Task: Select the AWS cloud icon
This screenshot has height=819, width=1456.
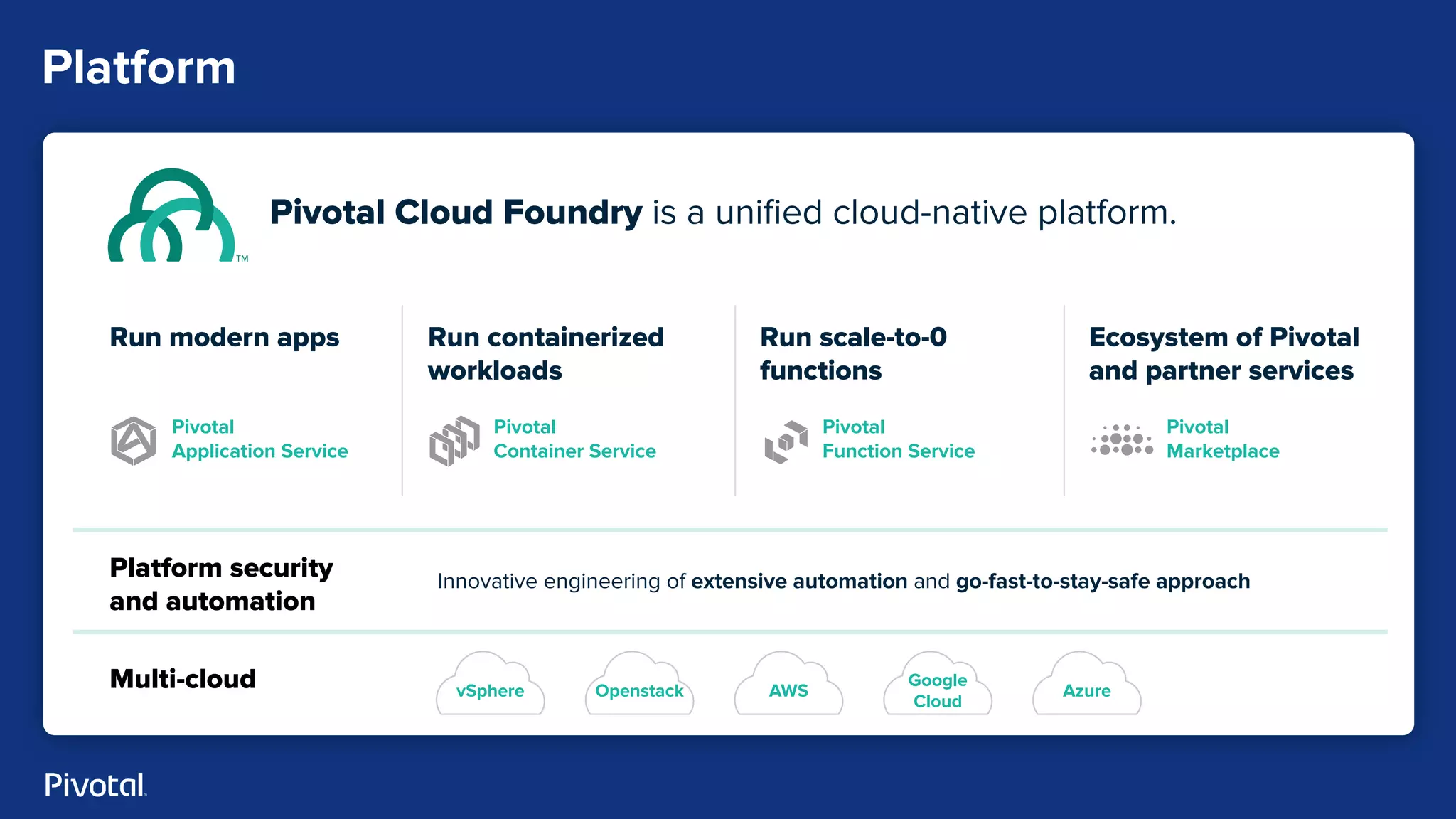Action: 788,686
